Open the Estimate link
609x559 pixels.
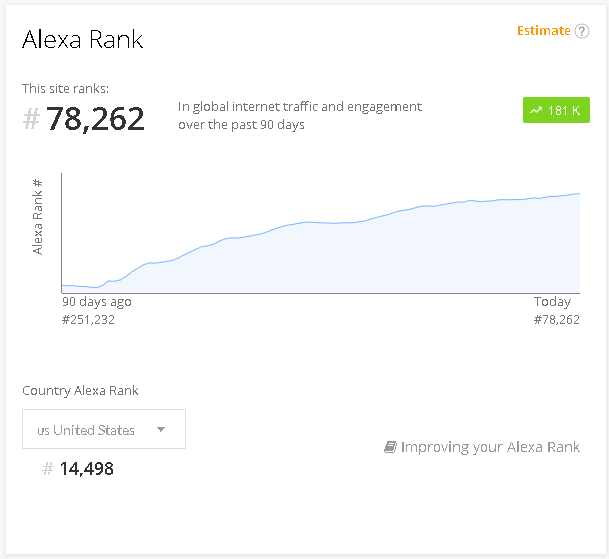click(544, 31)
